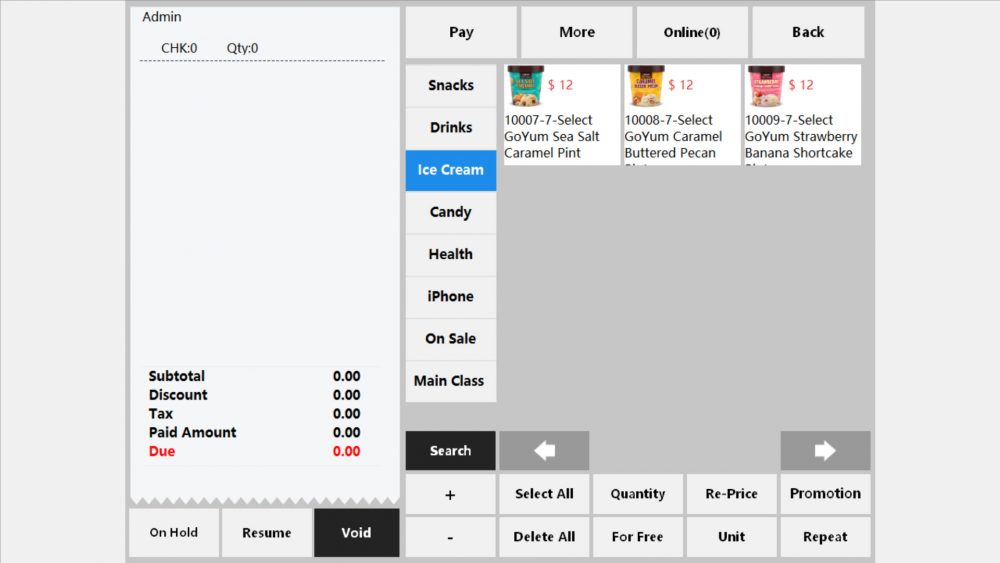Open the More options menu
The height and width of the screenshot is (563, 1000).
[577, 32]
